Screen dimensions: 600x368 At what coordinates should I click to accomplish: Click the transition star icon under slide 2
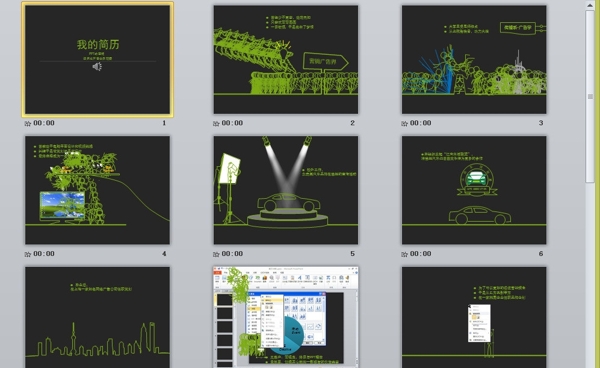pos(216,124)
